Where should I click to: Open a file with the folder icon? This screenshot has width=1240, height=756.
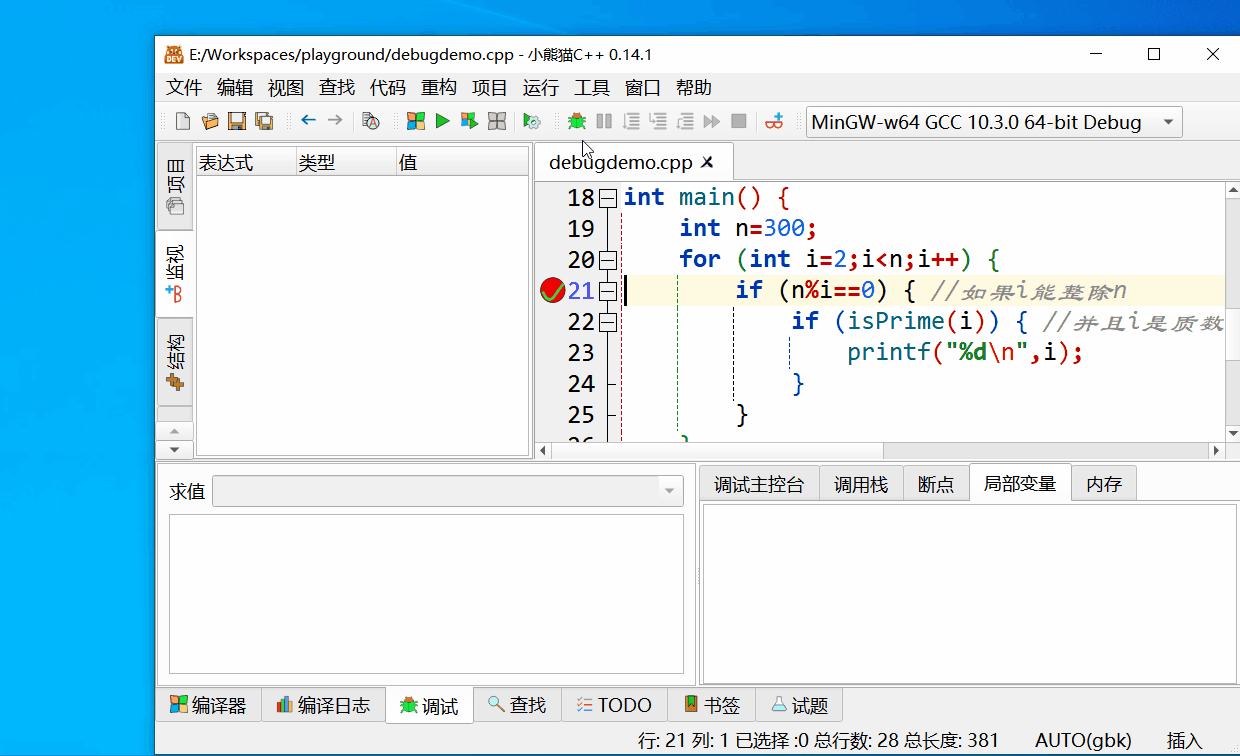pyautogui.click(x=210, y=121)
